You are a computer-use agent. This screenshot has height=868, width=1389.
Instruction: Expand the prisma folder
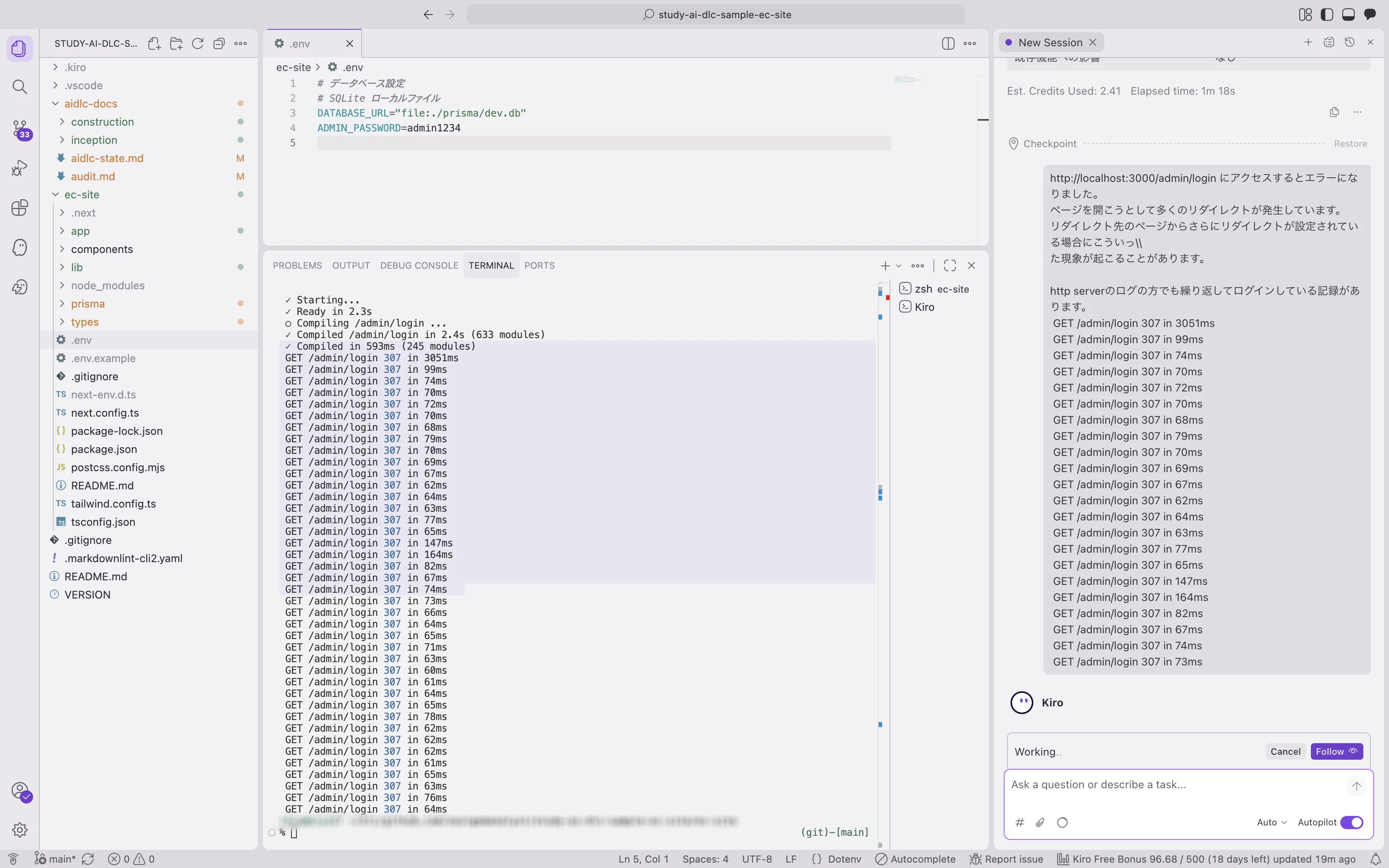tap(88, 304)
